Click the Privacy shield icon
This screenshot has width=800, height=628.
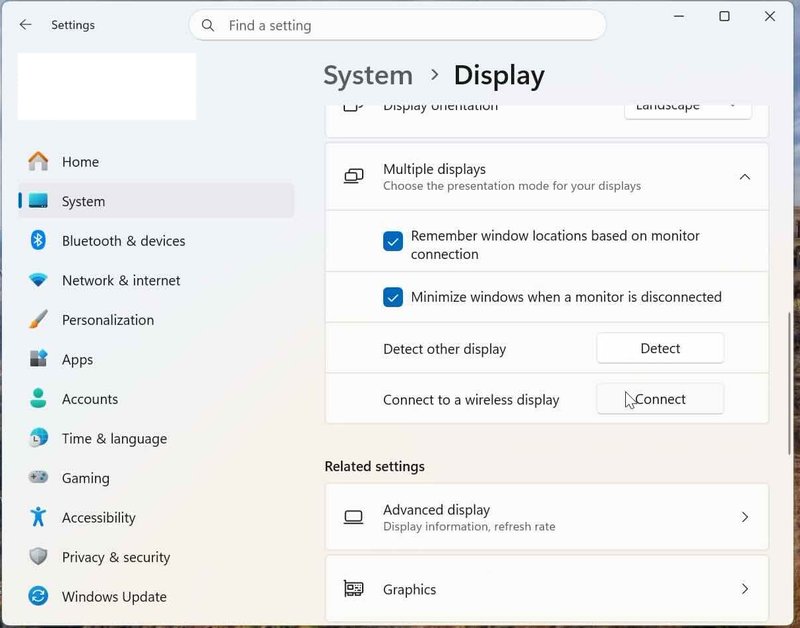(x=38, y=557)
